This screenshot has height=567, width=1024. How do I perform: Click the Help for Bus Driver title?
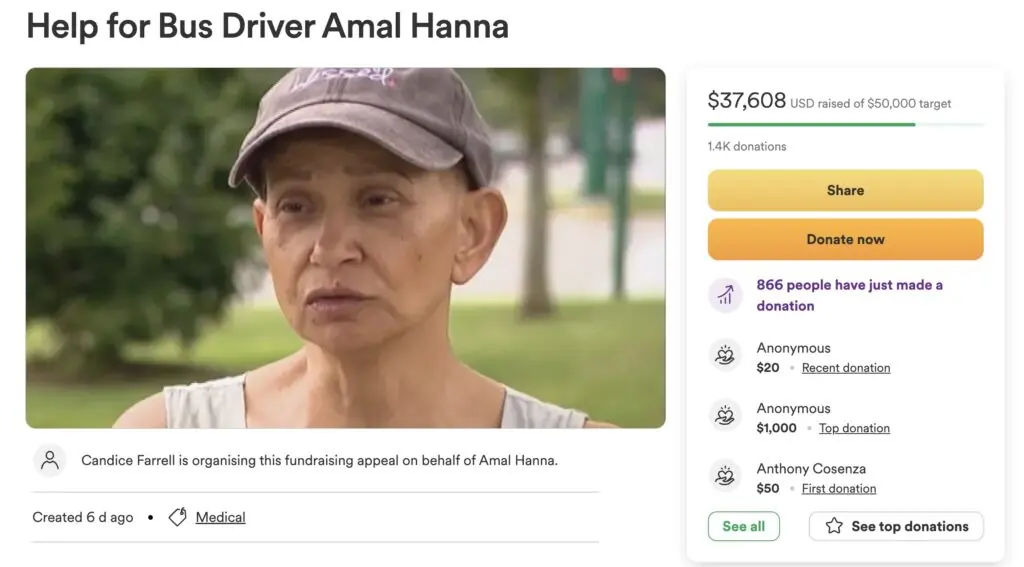point(267,26)
